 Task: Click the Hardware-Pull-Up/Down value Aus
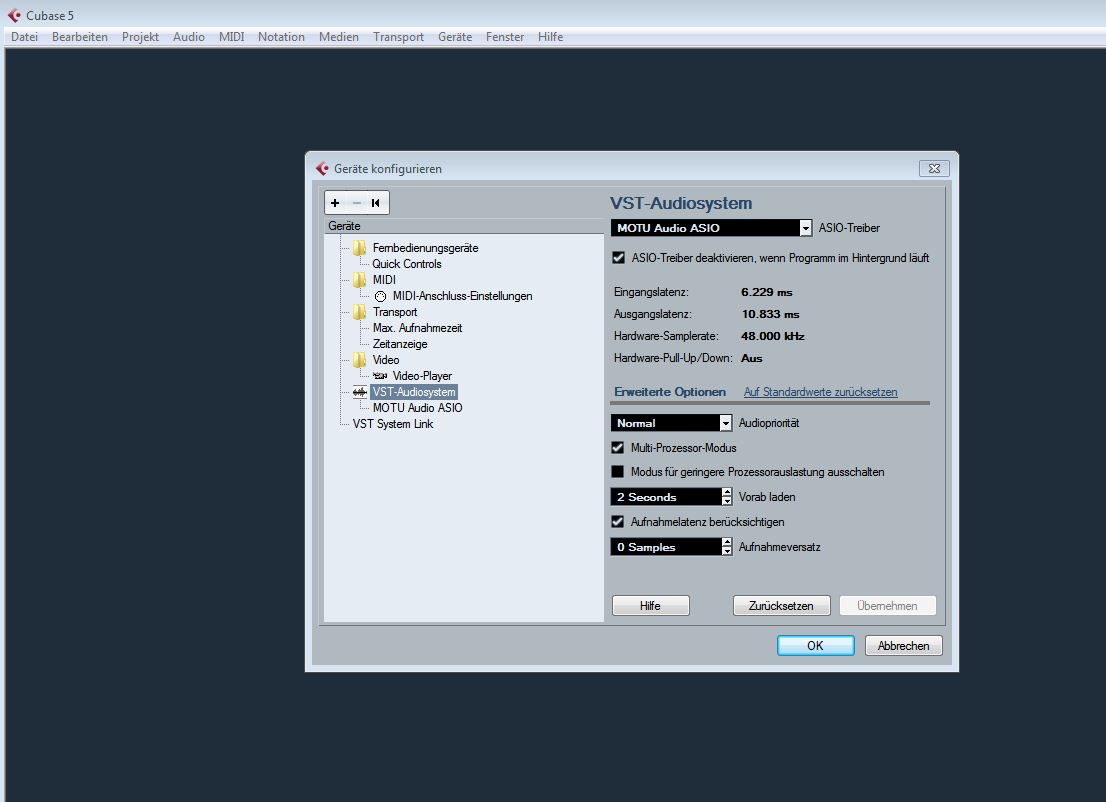752,358
